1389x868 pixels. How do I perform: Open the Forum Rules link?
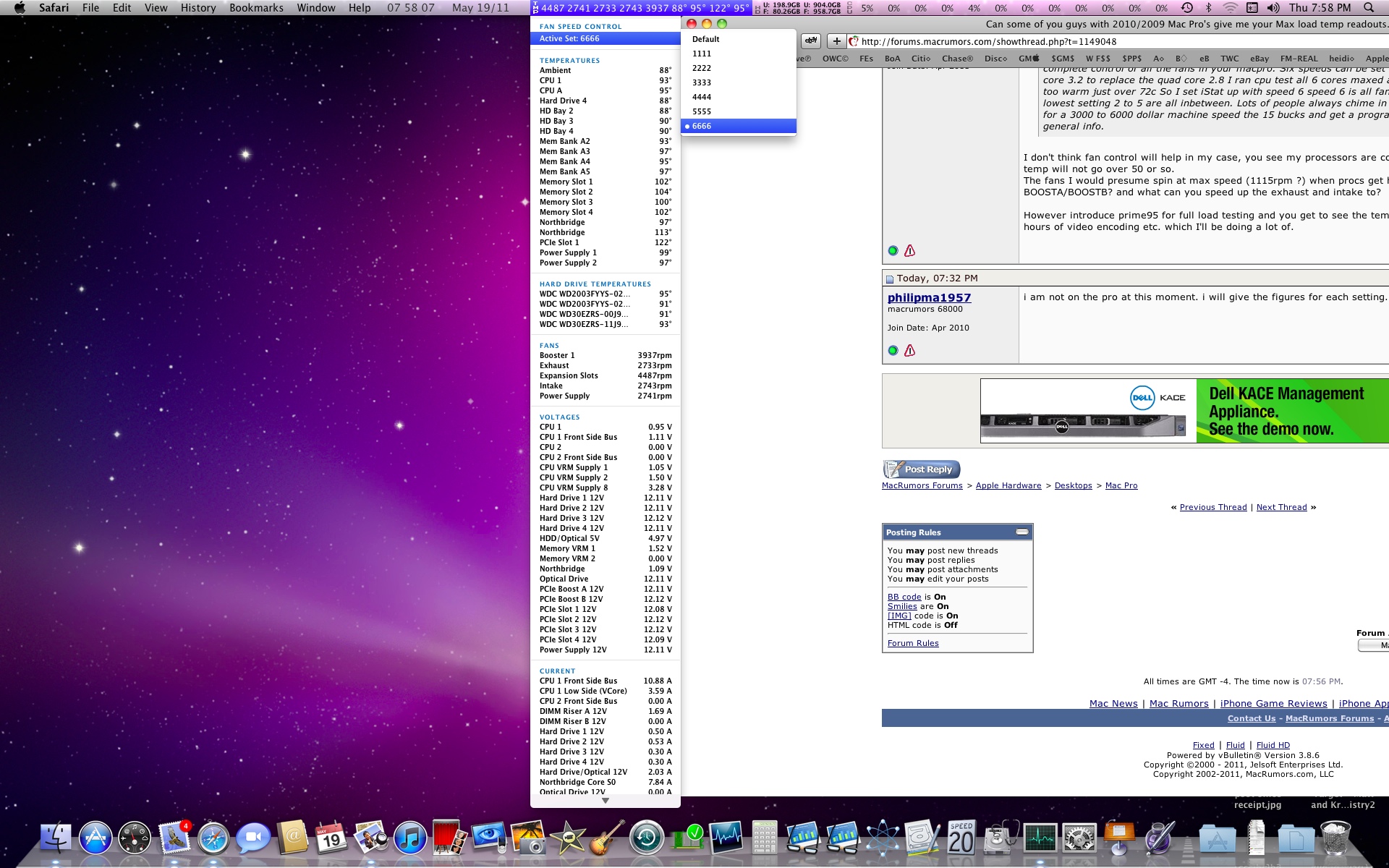tap(913, 643)
